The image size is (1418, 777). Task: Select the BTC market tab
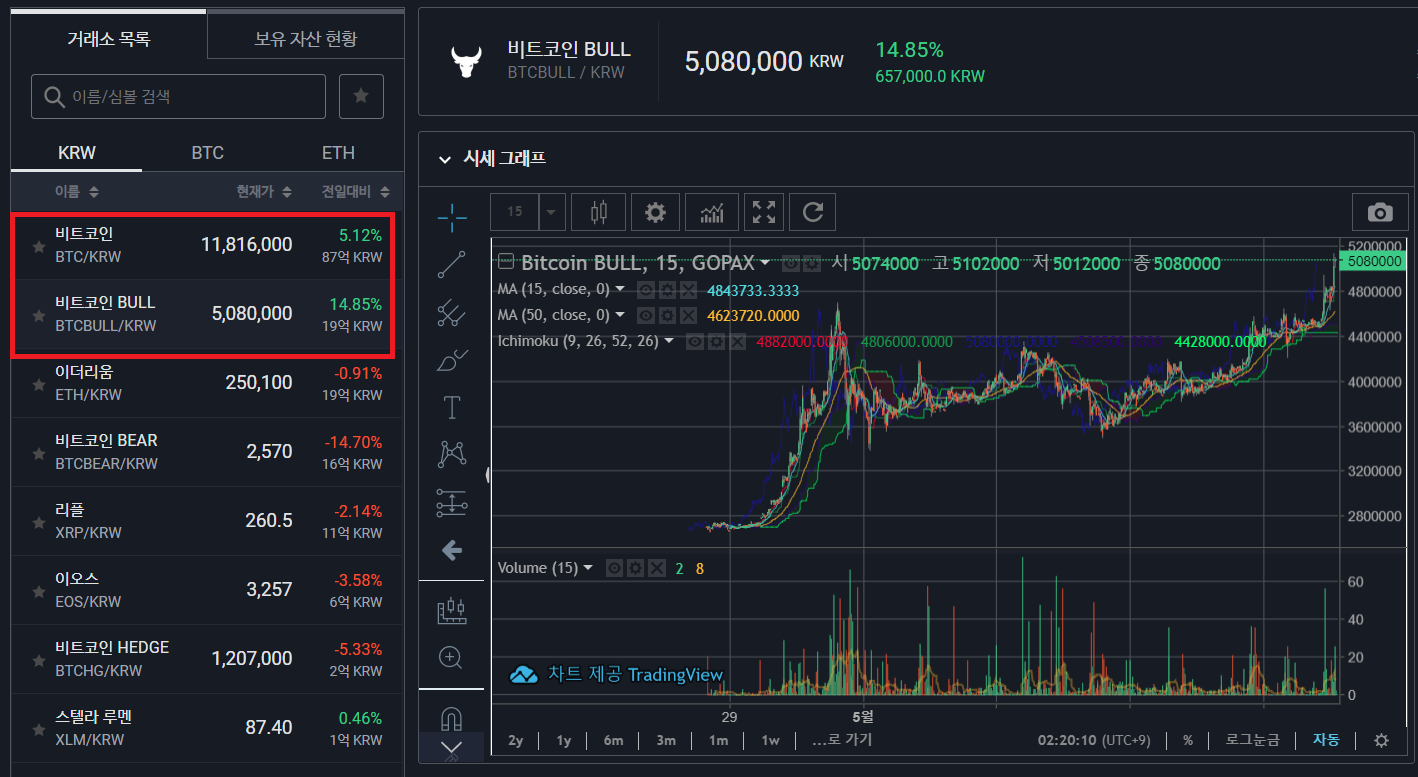pos(208,153)
